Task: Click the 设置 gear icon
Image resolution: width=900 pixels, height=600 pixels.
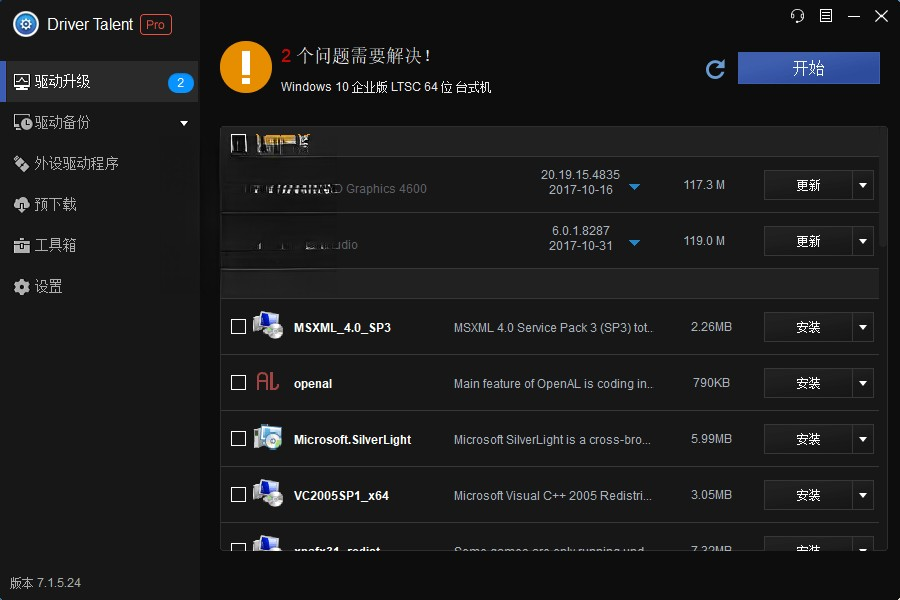Action: tap(21, 287)
